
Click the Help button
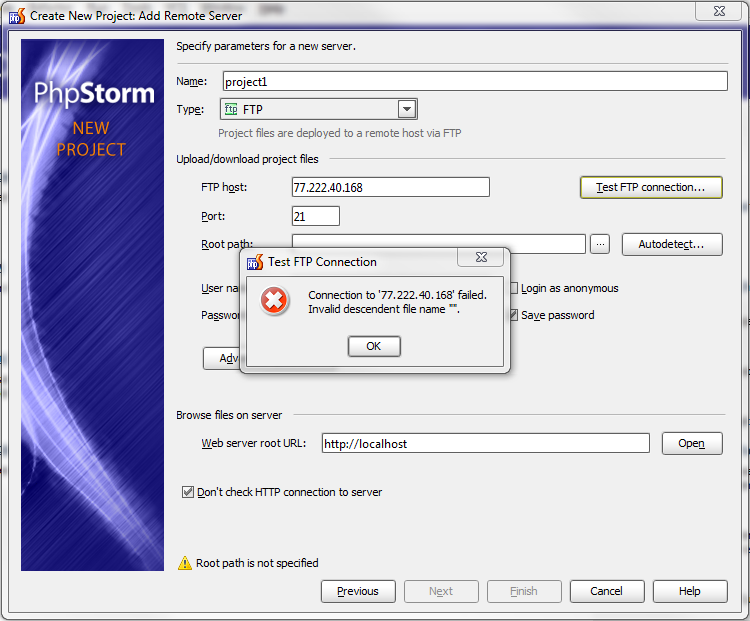click(690, 591)
